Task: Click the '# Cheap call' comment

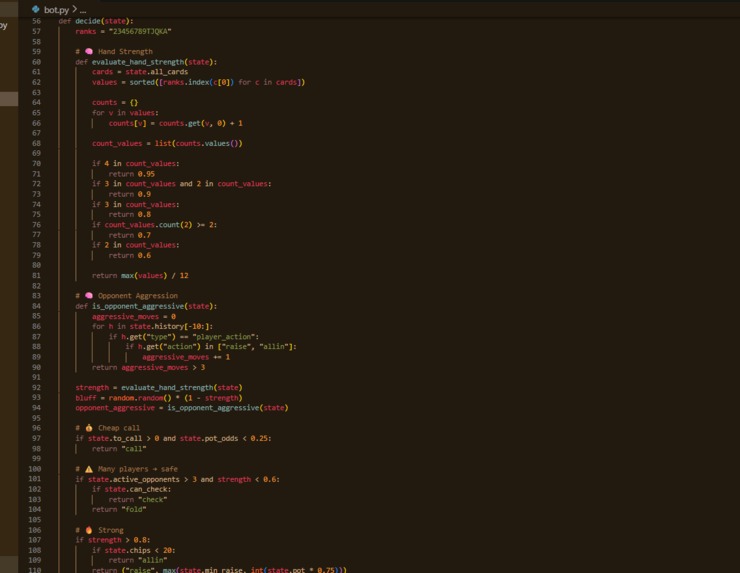Action: pos(108,428)
